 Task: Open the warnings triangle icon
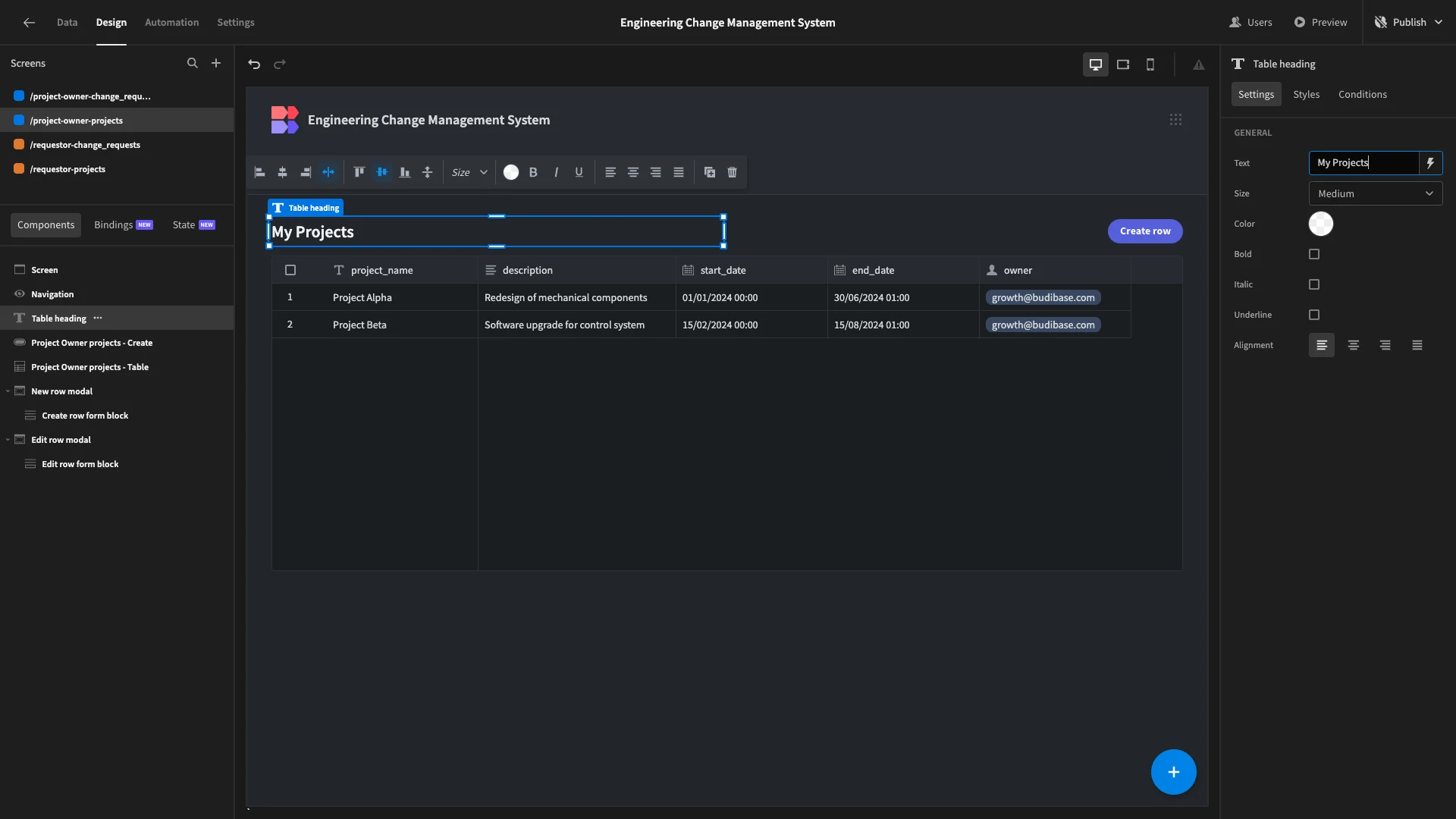(1199, 65)
